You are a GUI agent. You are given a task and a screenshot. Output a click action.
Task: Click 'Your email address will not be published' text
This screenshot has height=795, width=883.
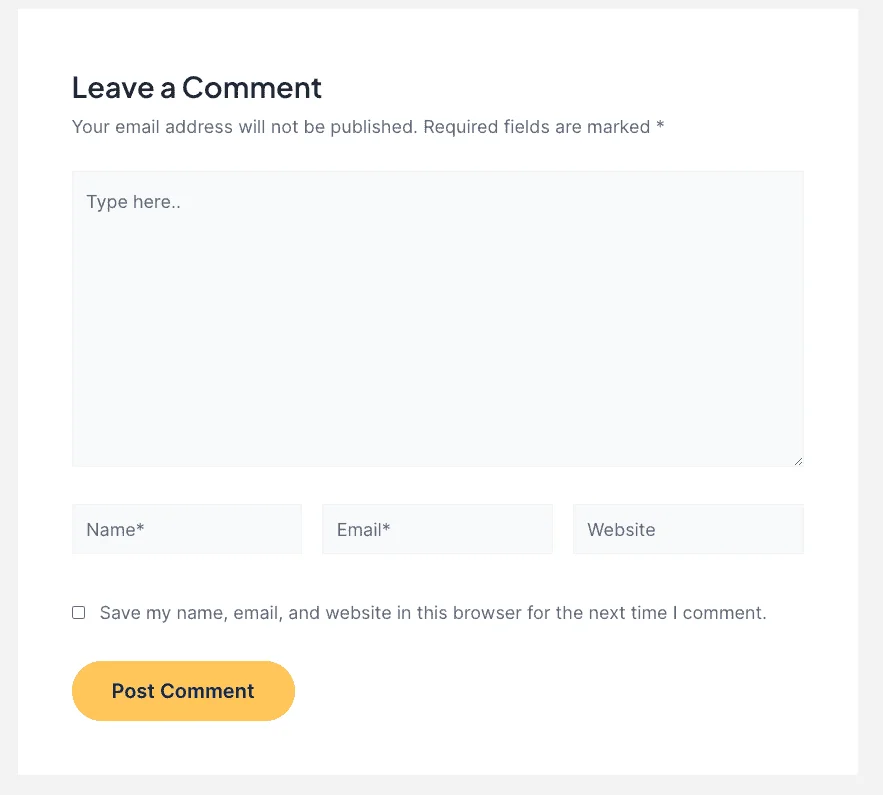coord(244,127)
